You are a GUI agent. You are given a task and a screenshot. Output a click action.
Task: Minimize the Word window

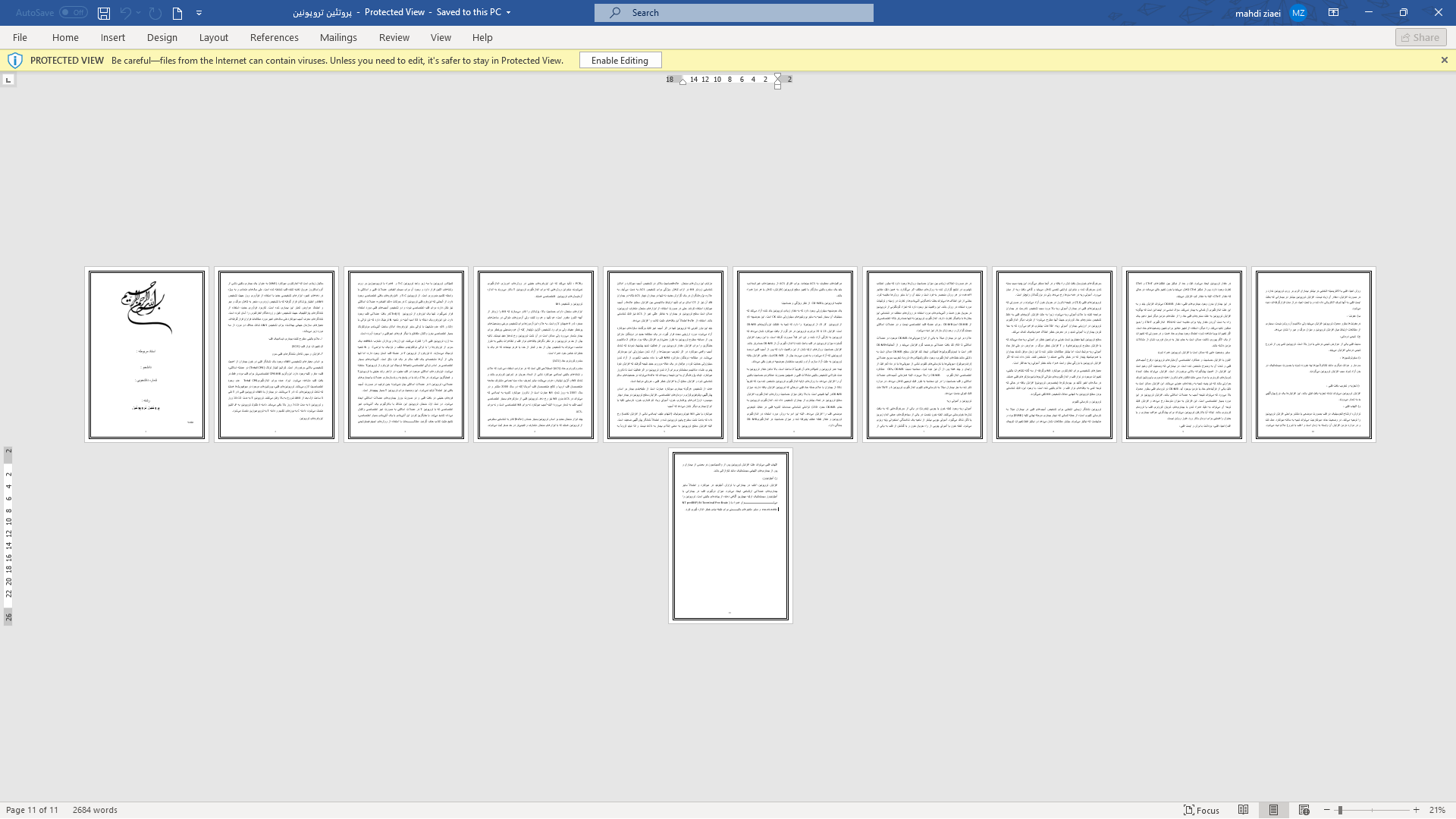[1368, 13]
